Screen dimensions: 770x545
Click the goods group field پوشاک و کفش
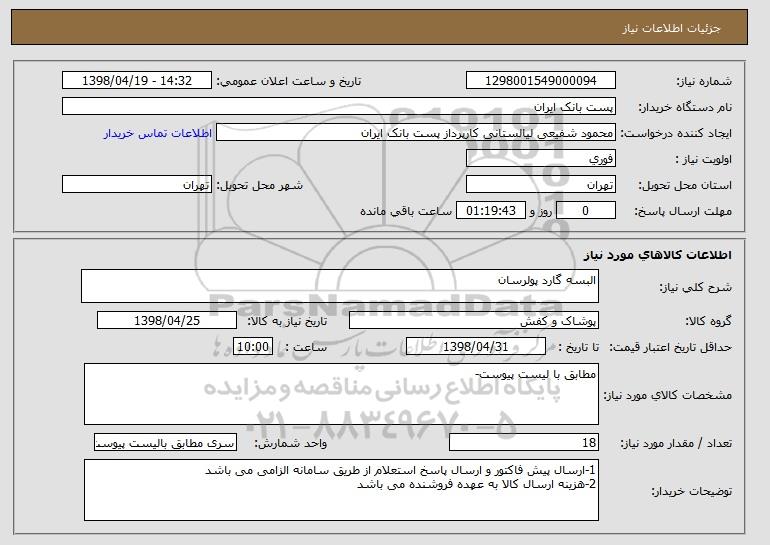coord(474,321)
